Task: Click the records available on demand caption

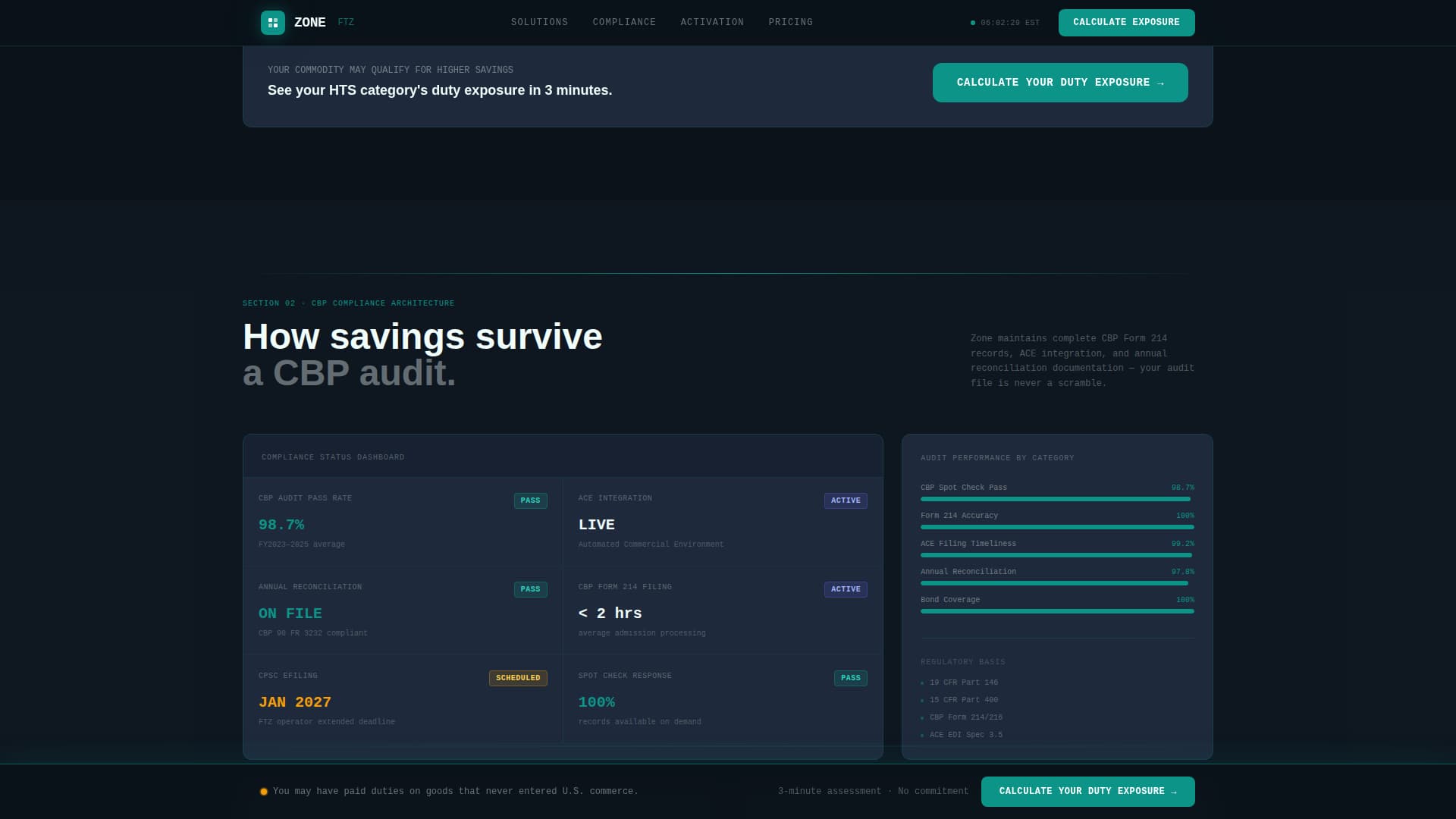Action: pyautogui.click(x=639, y=723)
